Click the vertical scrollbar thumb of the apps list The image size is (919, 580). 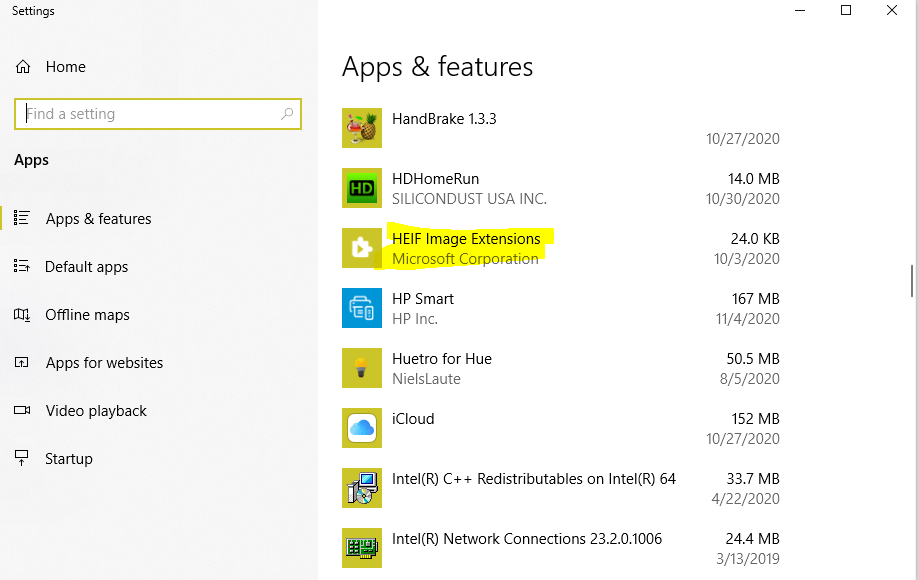912,281
